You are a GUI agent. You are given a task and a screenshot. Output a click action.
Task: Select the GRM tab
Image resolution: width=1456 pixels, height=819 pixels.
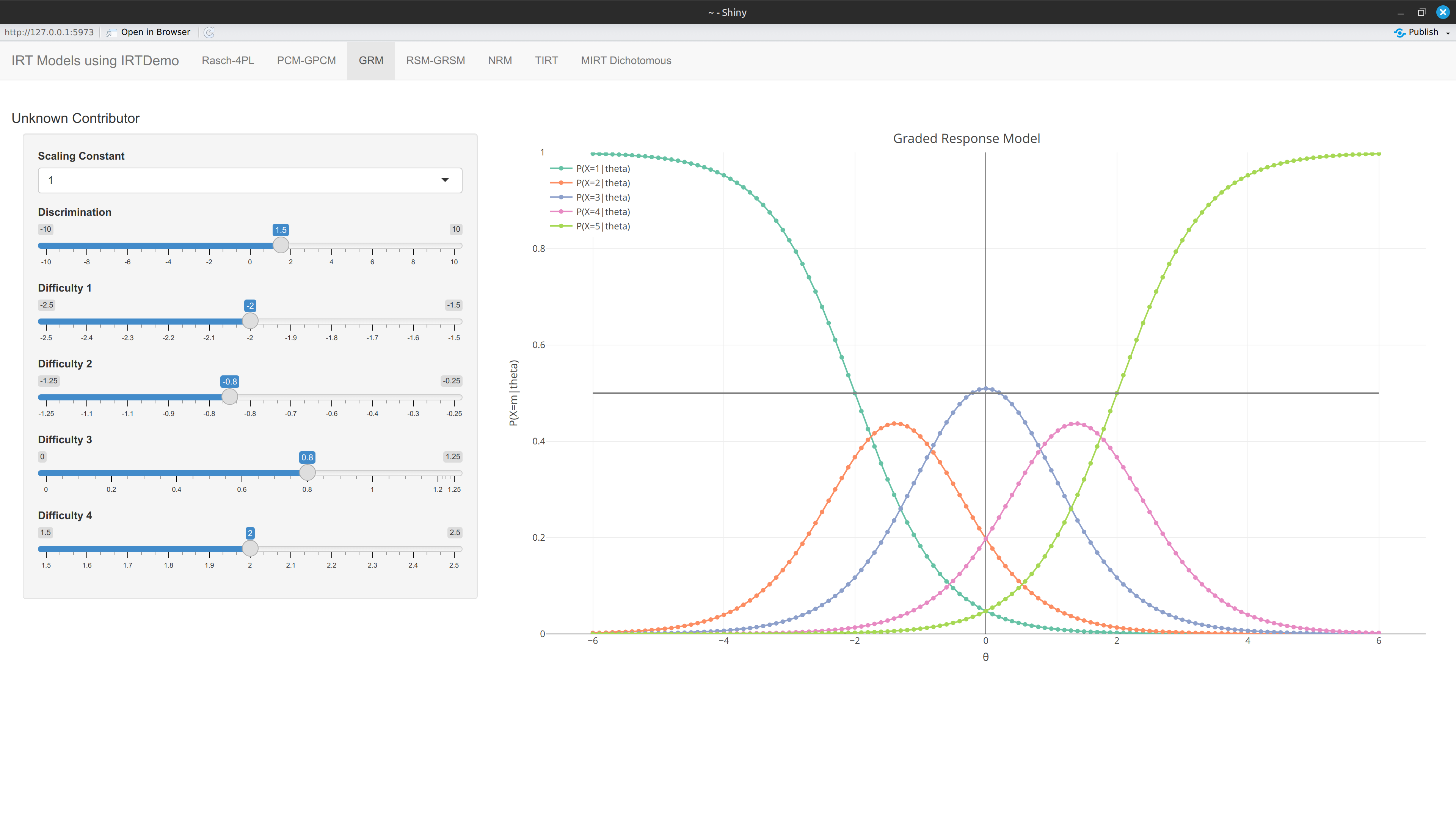coord(371,61)
